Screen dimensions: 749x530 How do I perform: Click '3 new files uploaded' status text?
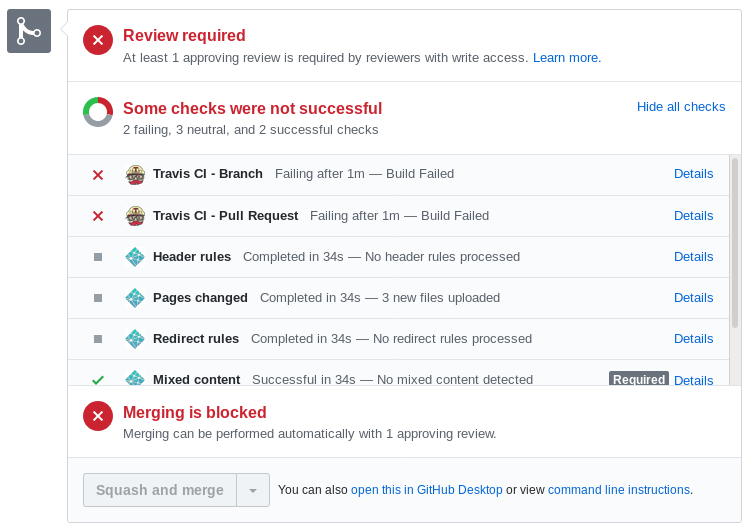(x=441, y=298)
